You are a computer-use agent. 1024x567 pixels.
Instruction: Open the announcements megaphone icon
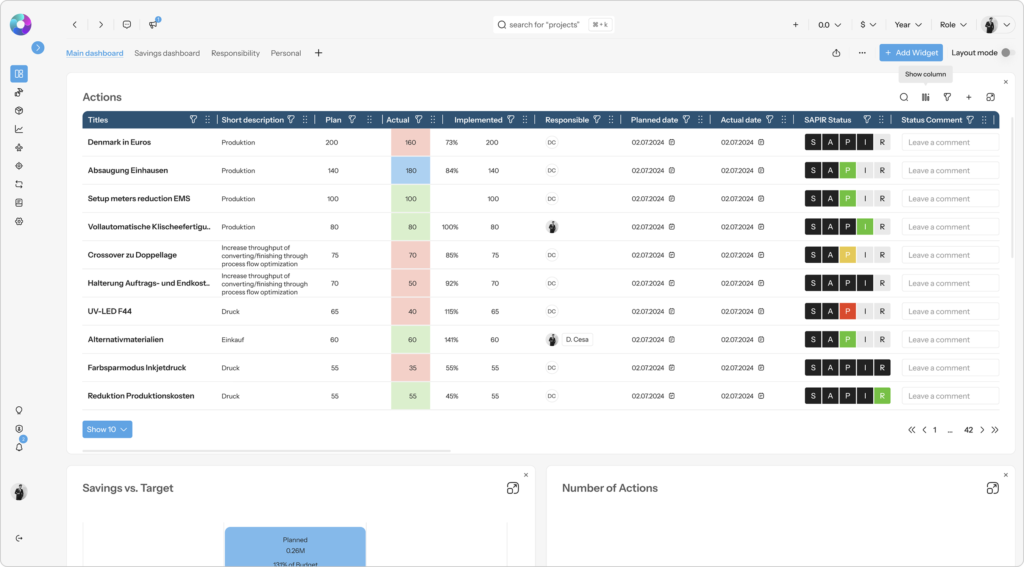[153, 24]
